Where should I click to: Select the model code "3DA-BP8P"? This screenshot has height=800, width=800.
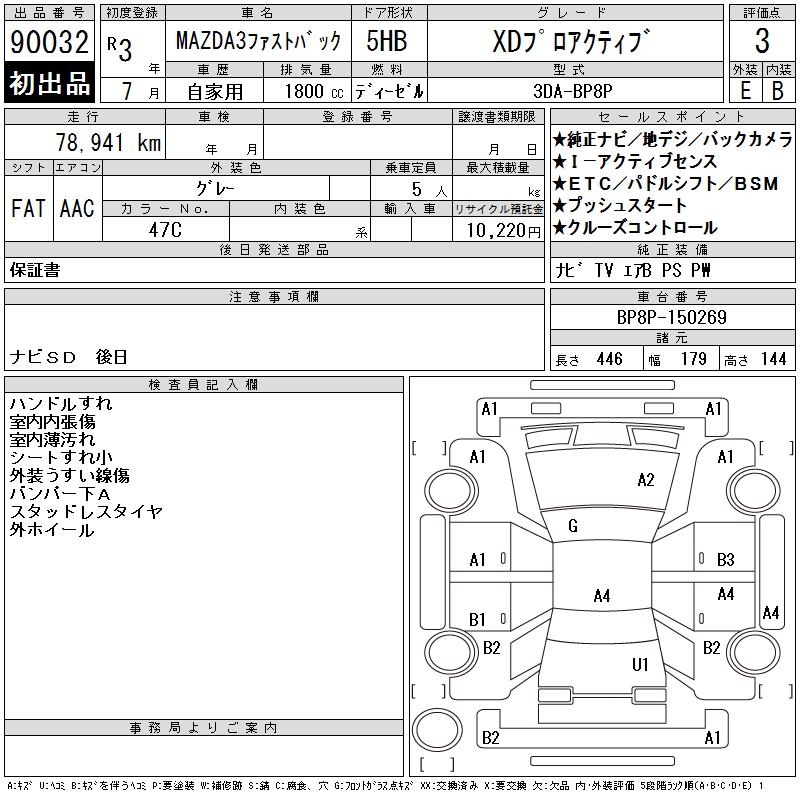(x=572, y=91)
